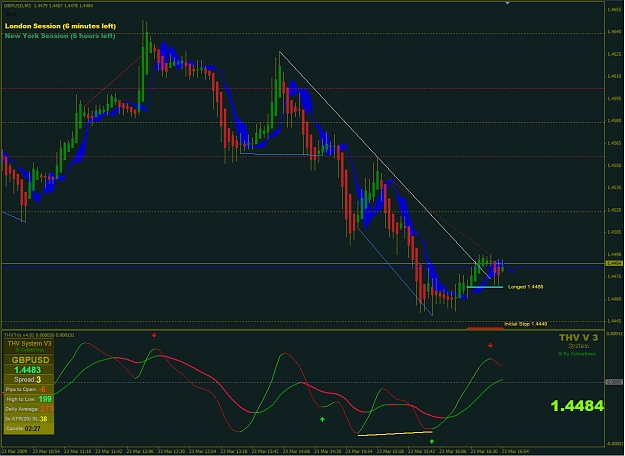This screenshot has height=456, width=625.
Task: Click the '1.4460' price axis label
Action: click(614, 299)
